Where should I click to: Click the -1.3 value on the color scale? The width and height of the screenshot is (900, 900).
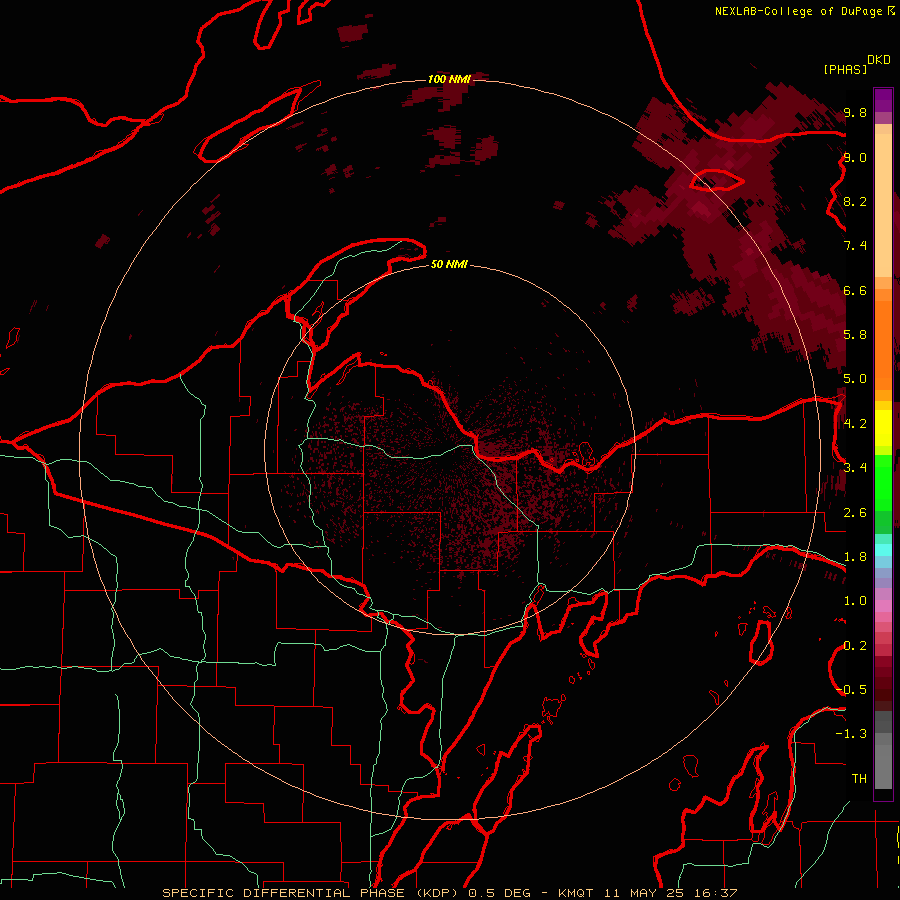point(851,734)
